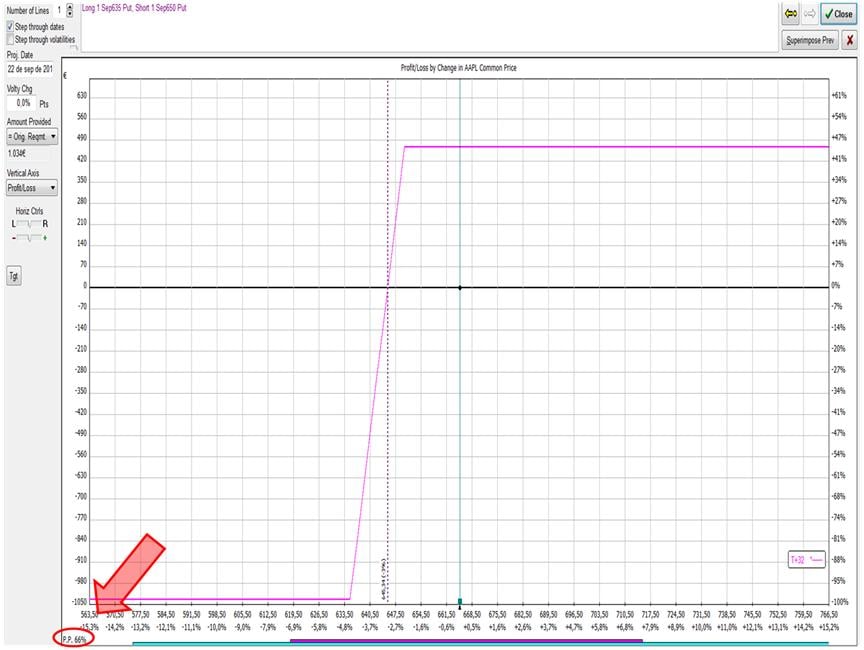This screenshot has width=864, height=650.
Task: Click the P.P. 66% text
Action: pyautogui.click(x=74, y=640)
